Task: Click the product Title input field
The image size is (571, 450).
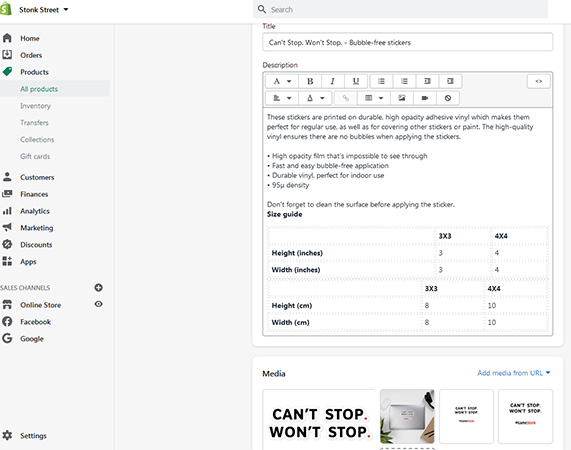Action: (x=407, y=42)
